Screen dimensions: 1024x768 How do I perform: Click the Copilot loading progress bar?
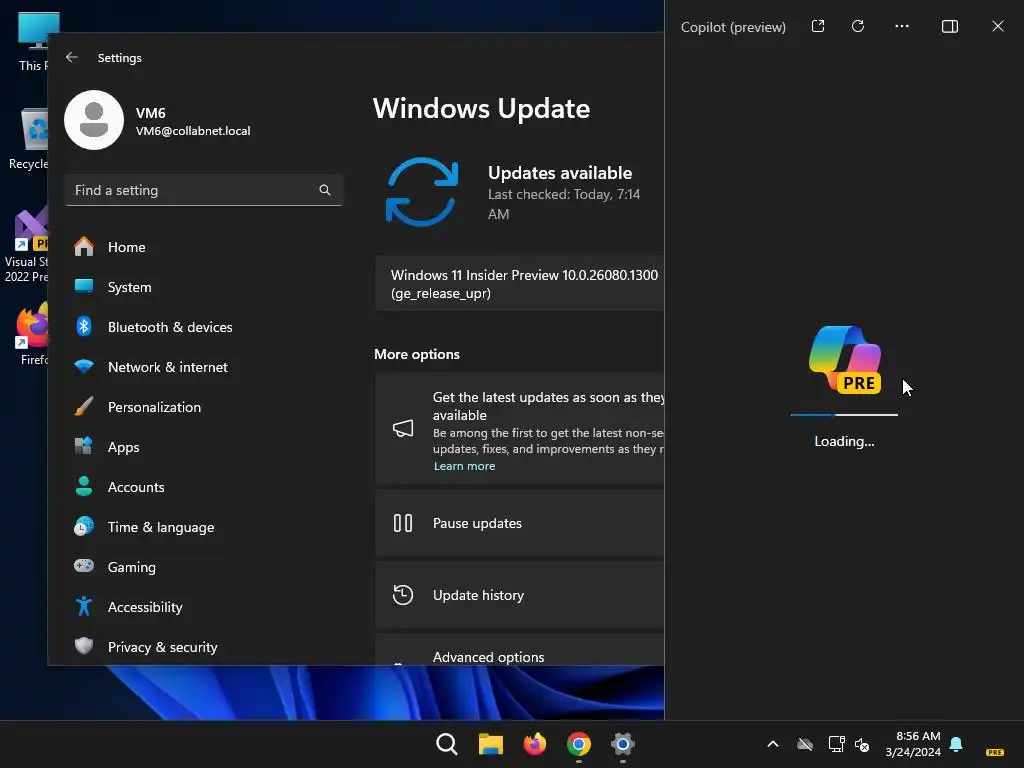[844, 415]
